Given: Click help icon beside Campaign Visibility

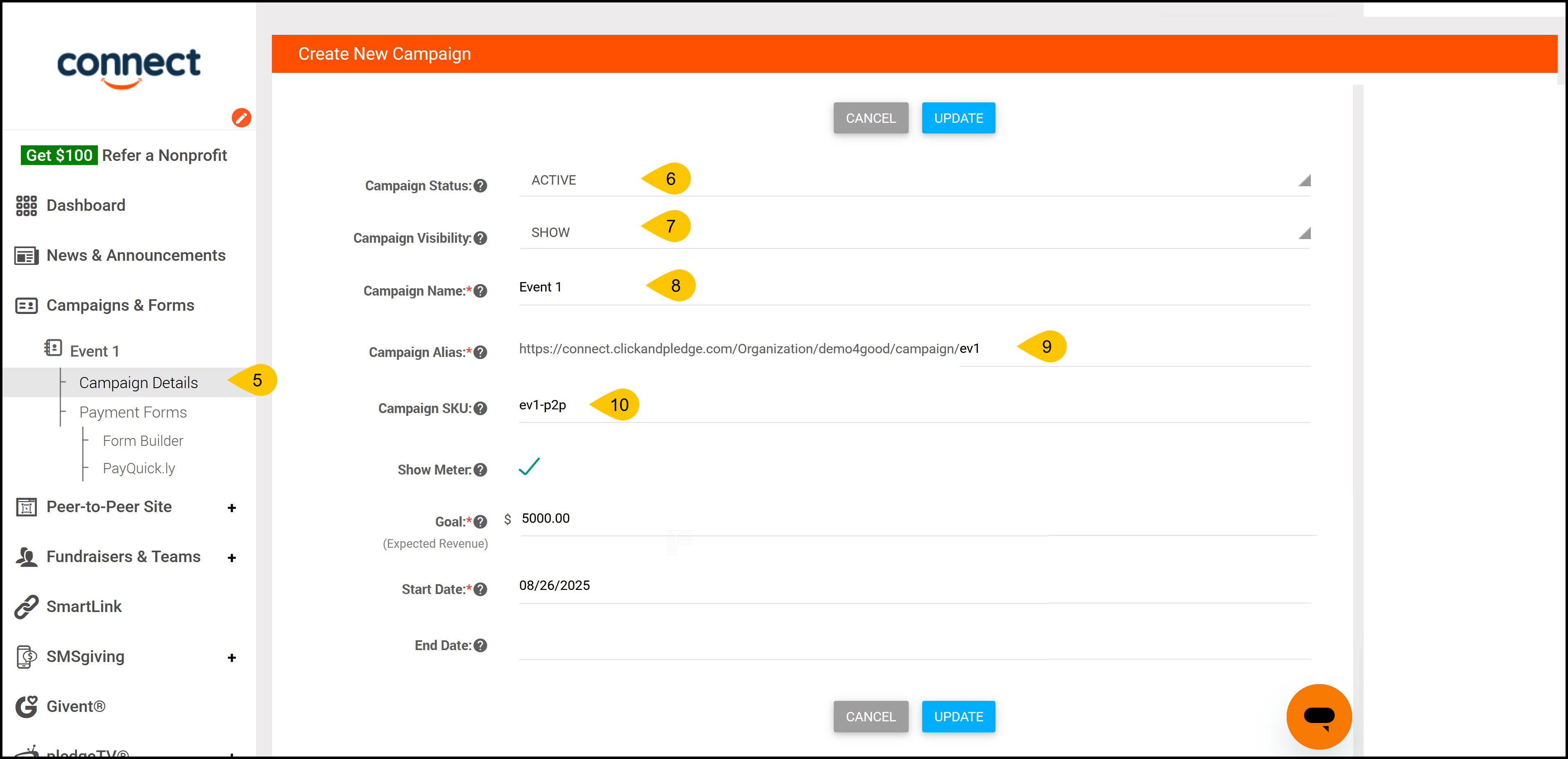Looking at the screenshot, I should coord(480,238).
